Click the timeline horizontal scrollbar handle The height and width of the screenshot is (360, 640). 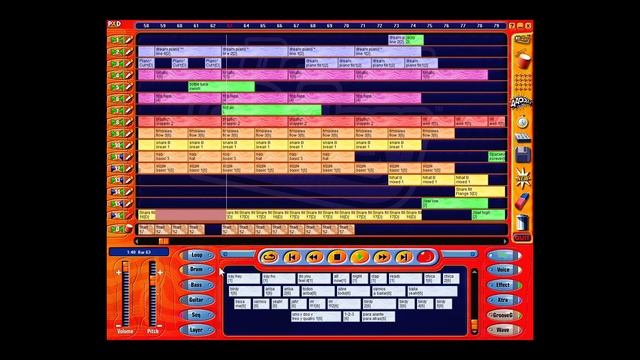[164, 241]
